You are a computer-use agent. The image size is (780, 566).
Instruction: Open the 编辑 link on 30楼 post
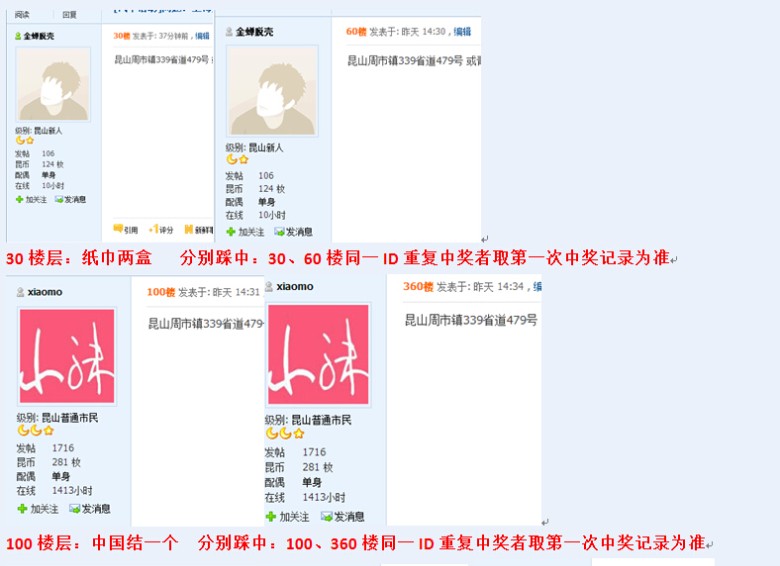click(202, 36)
